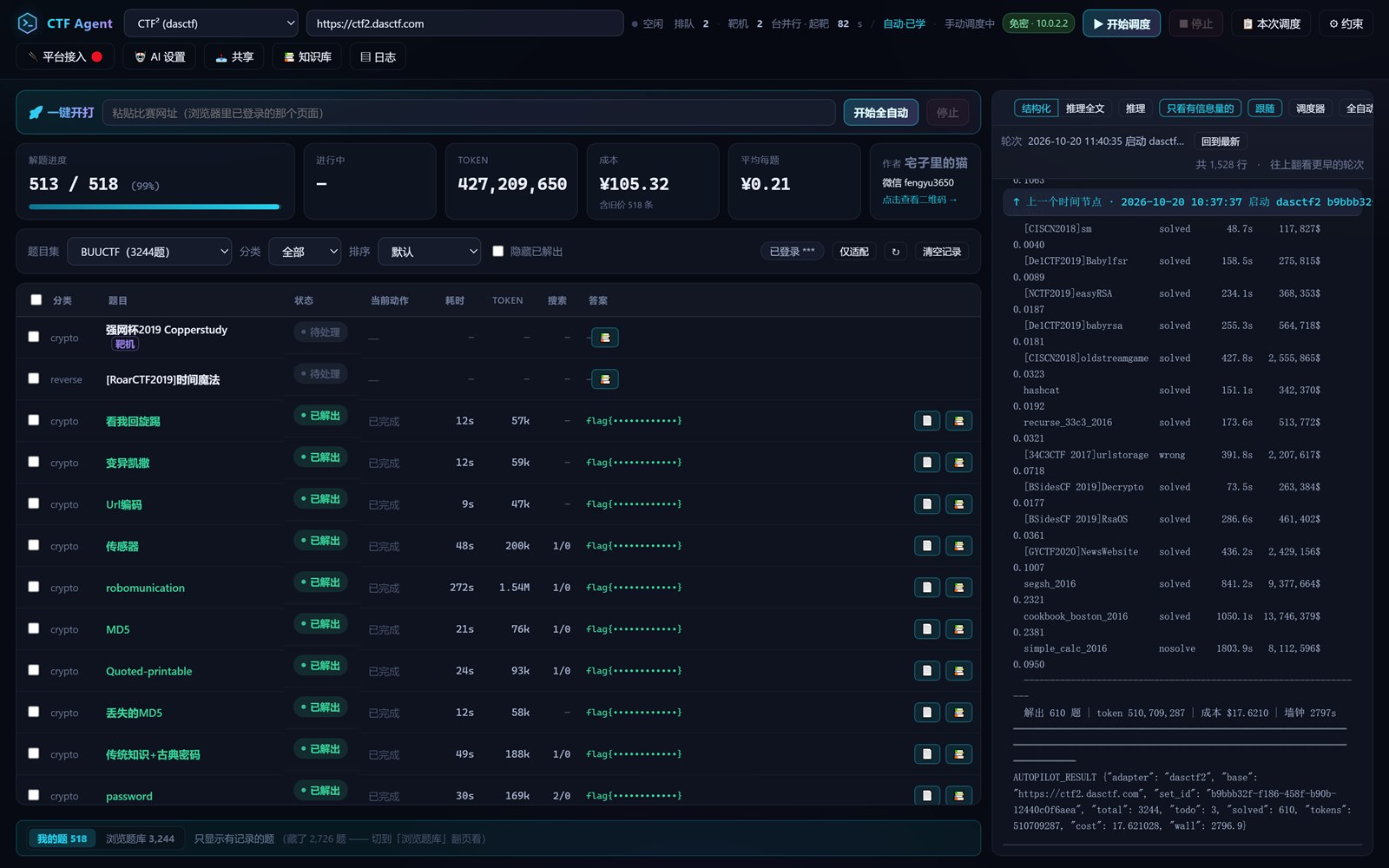Open the 日志 log panel
Screen dimensions: 1389x868
(378, 57)
